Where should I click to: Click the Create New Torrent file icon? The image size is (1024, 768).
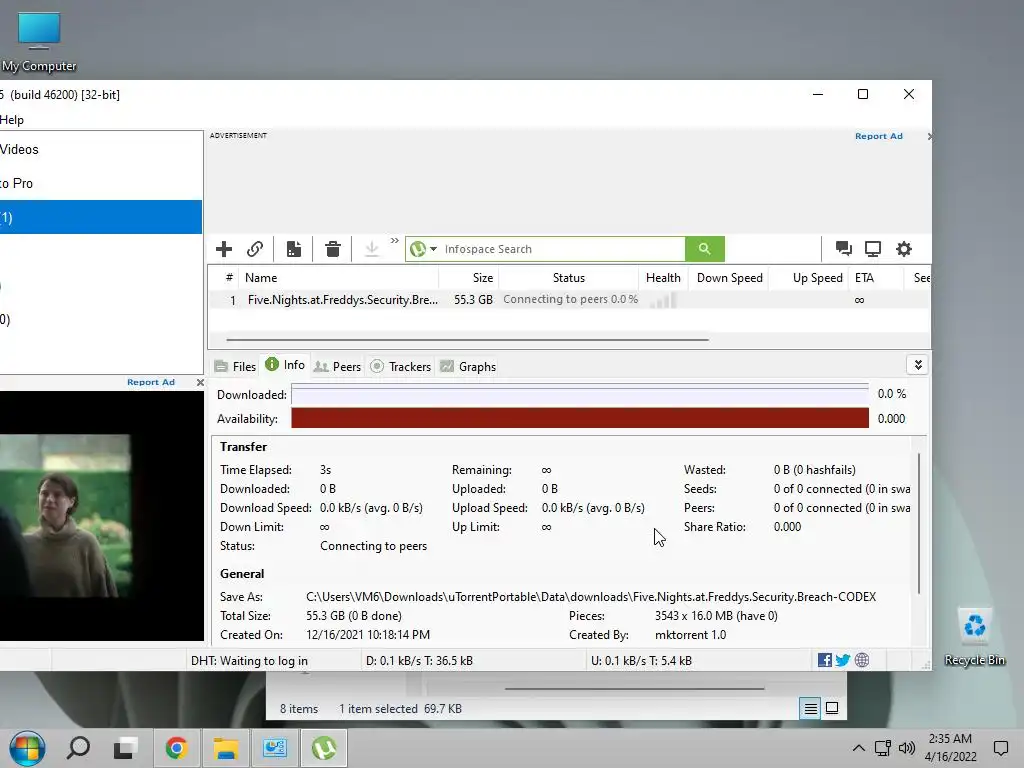pos(294,249)
